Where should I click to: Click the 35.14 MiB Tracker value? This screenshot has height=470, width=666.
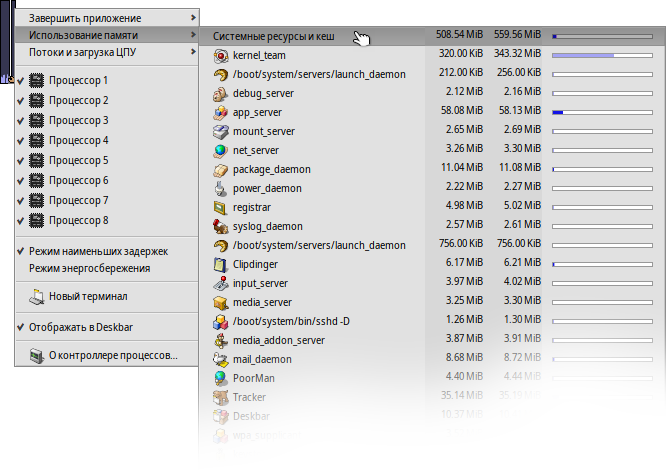pos(462,396)
